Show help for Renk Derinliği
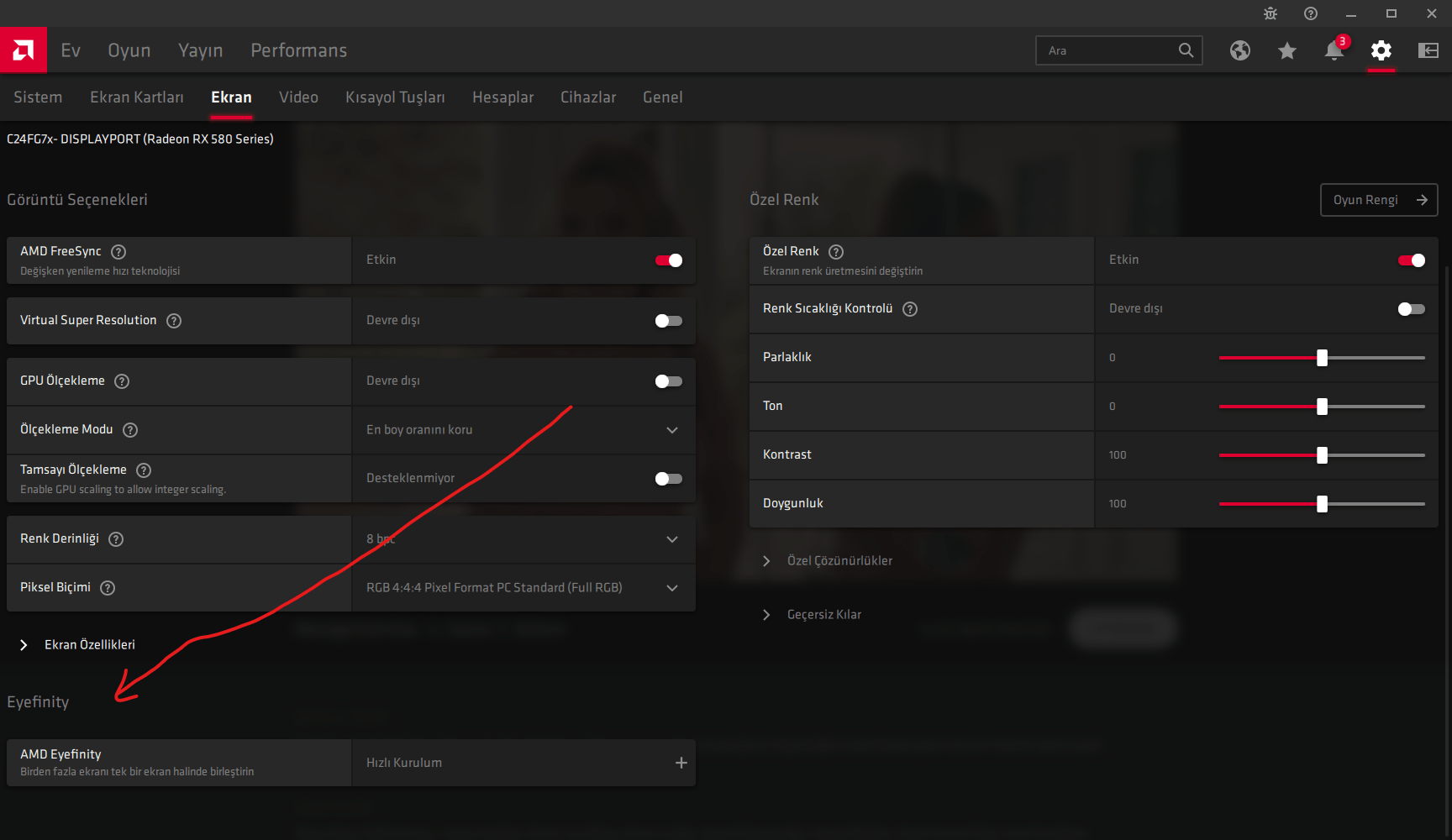 116,539
